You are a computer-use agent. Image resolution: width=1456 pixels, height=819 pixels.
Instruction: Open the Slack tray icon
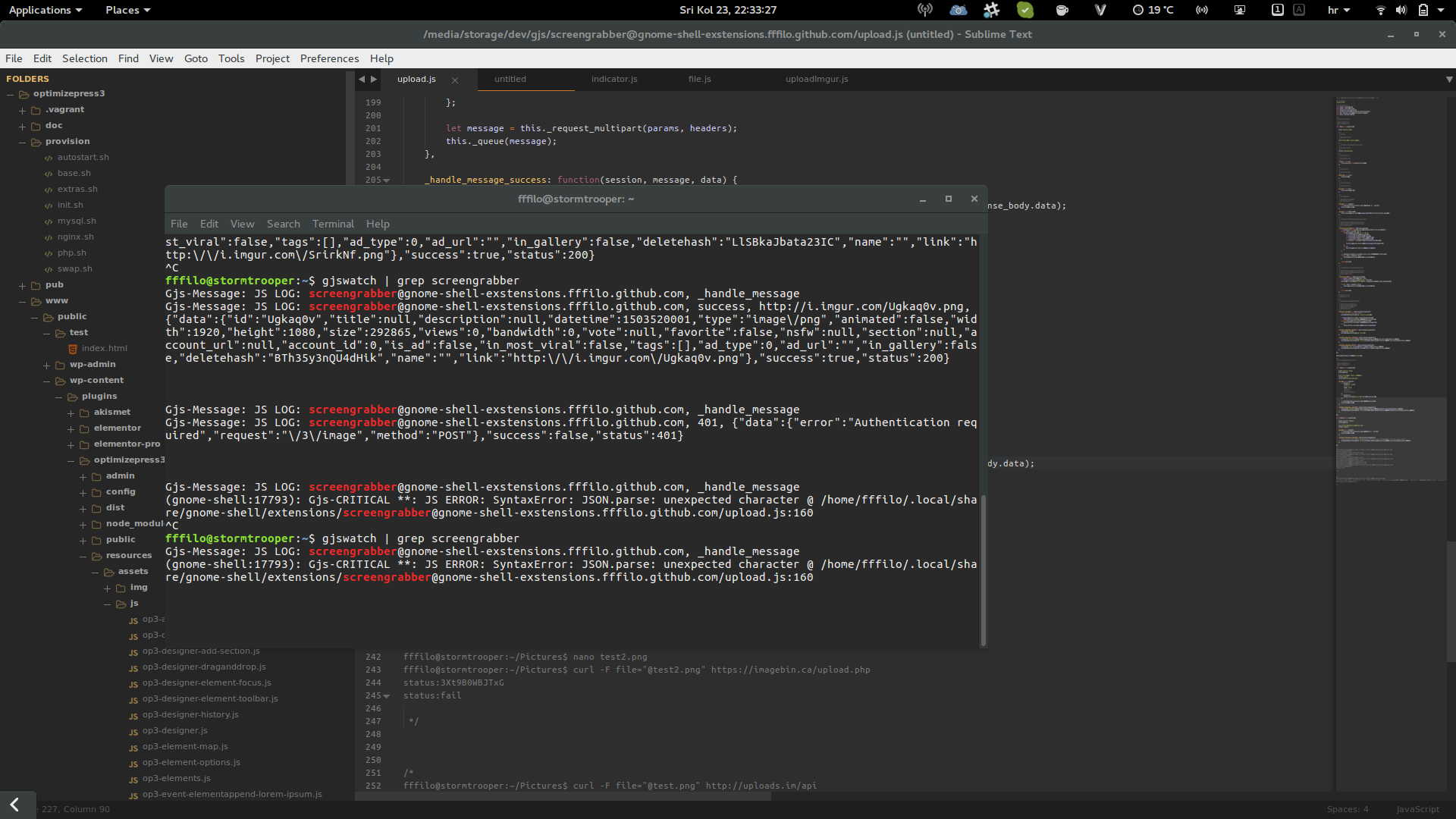(991, 10)
